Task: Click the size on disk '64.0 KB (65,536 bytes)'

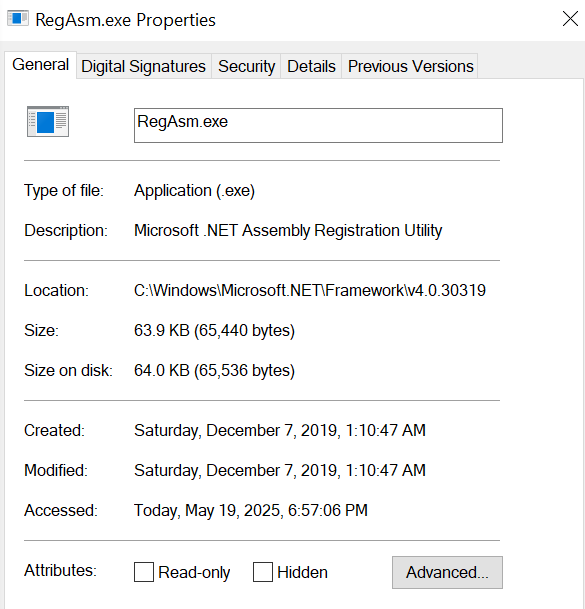Action: (x=214, y=371)
